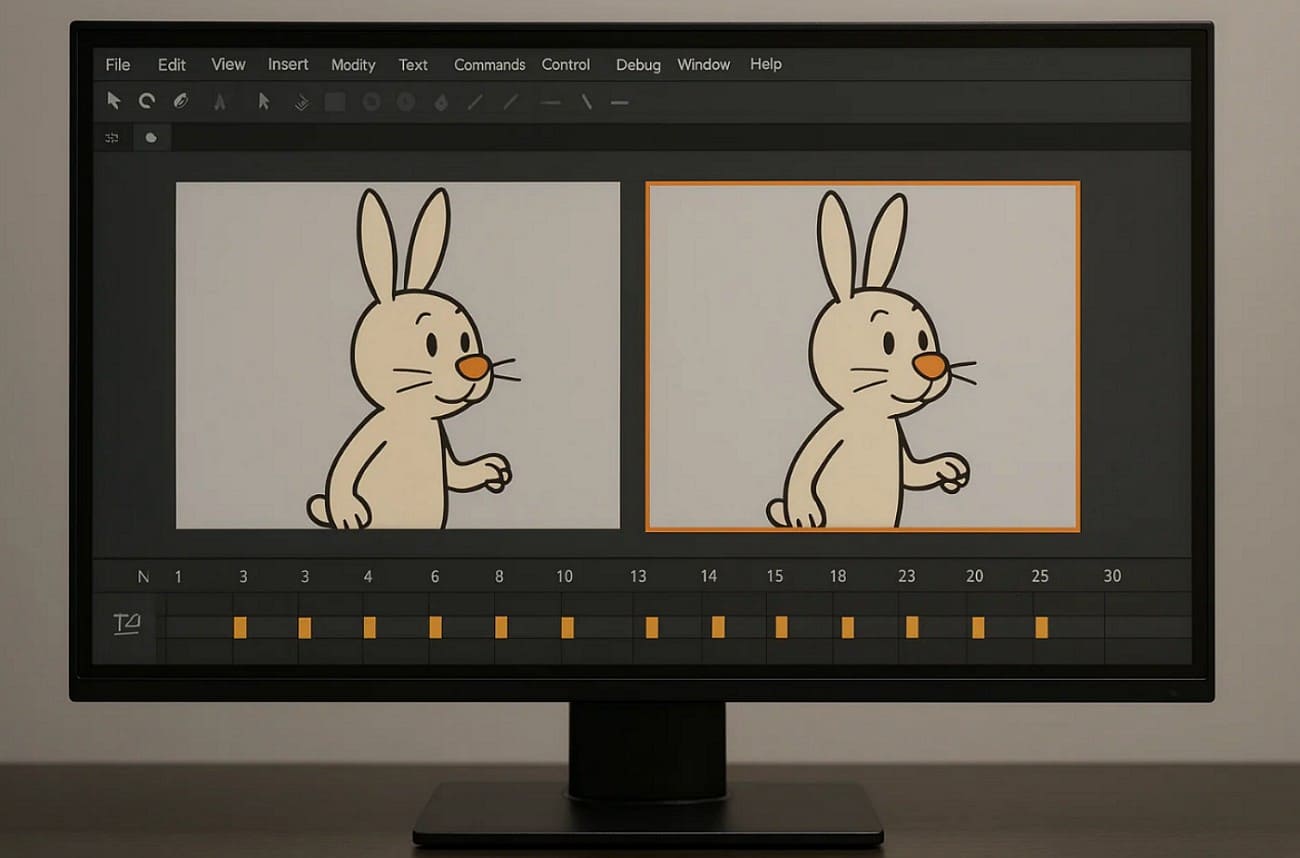Open the File menu
Viewport: 1300px width, 858px height.
click(117, 64)
